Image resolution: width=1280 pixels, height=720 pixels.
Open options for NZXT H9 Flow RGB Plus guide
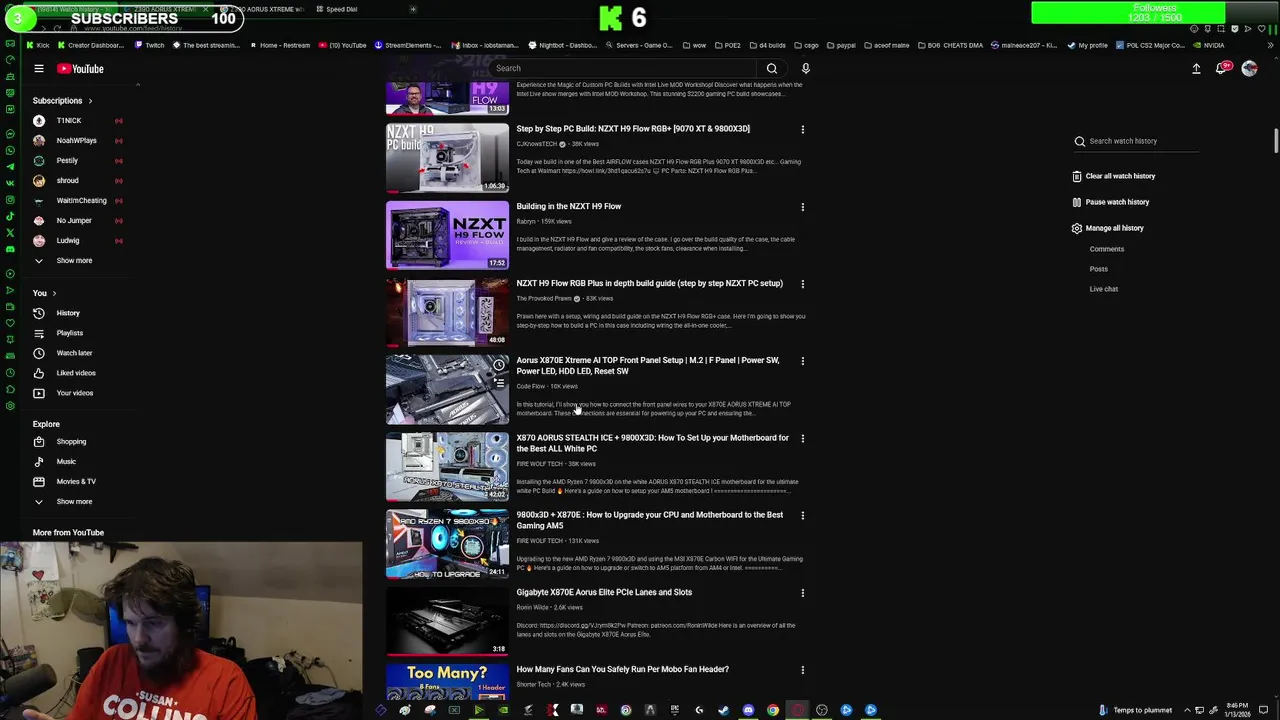point(802,284)
